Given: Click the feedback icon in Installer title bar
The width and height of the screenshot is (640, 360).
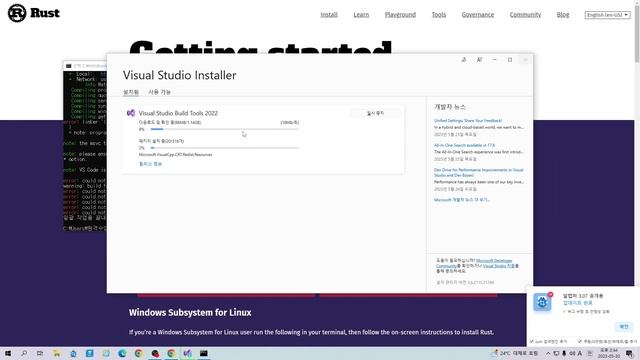Looking at the screenshot, I should coord(479,60).
